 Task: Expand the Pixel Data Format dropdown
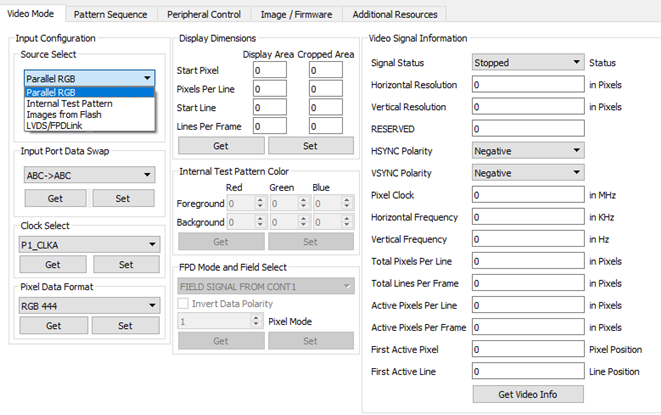[x=88, y=305]
